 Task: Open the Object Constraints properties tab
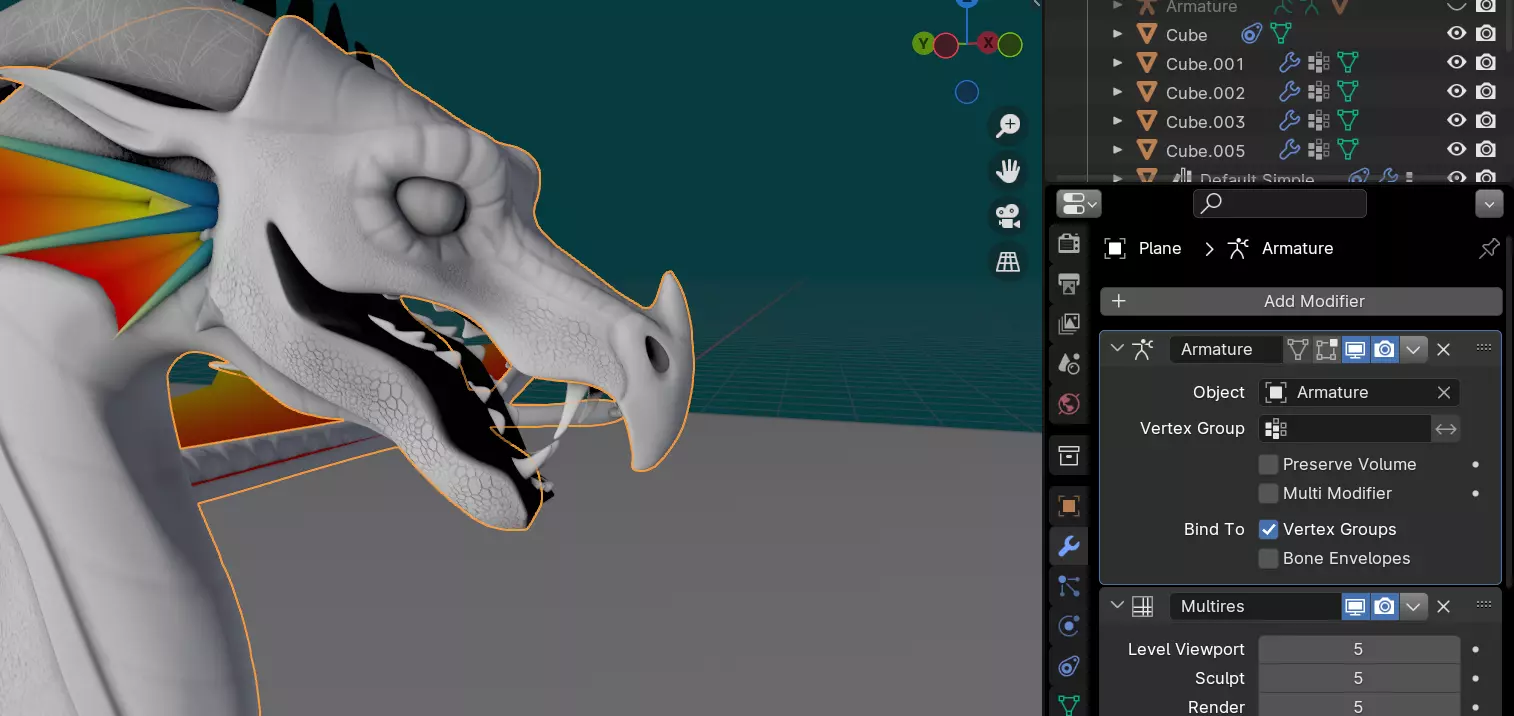[x=1069, y=666]
